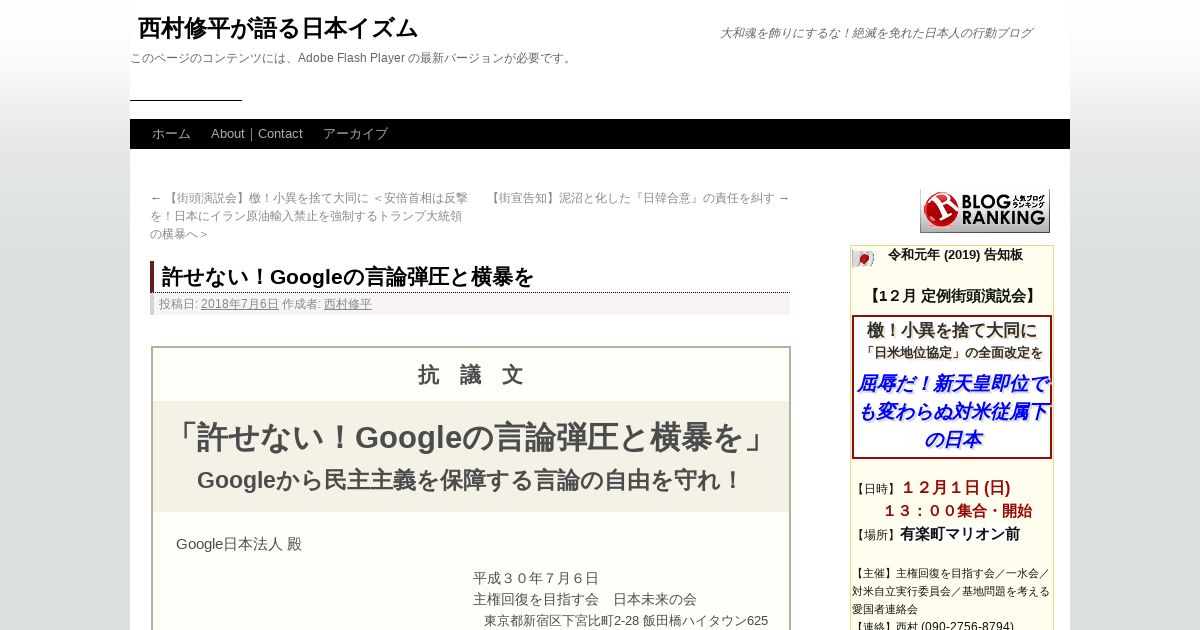This screenshot has height=630, width=1200.
Task: Click post heading 許せない！Googleの言論弾圧と横暴を
Action: click(348, 277)
